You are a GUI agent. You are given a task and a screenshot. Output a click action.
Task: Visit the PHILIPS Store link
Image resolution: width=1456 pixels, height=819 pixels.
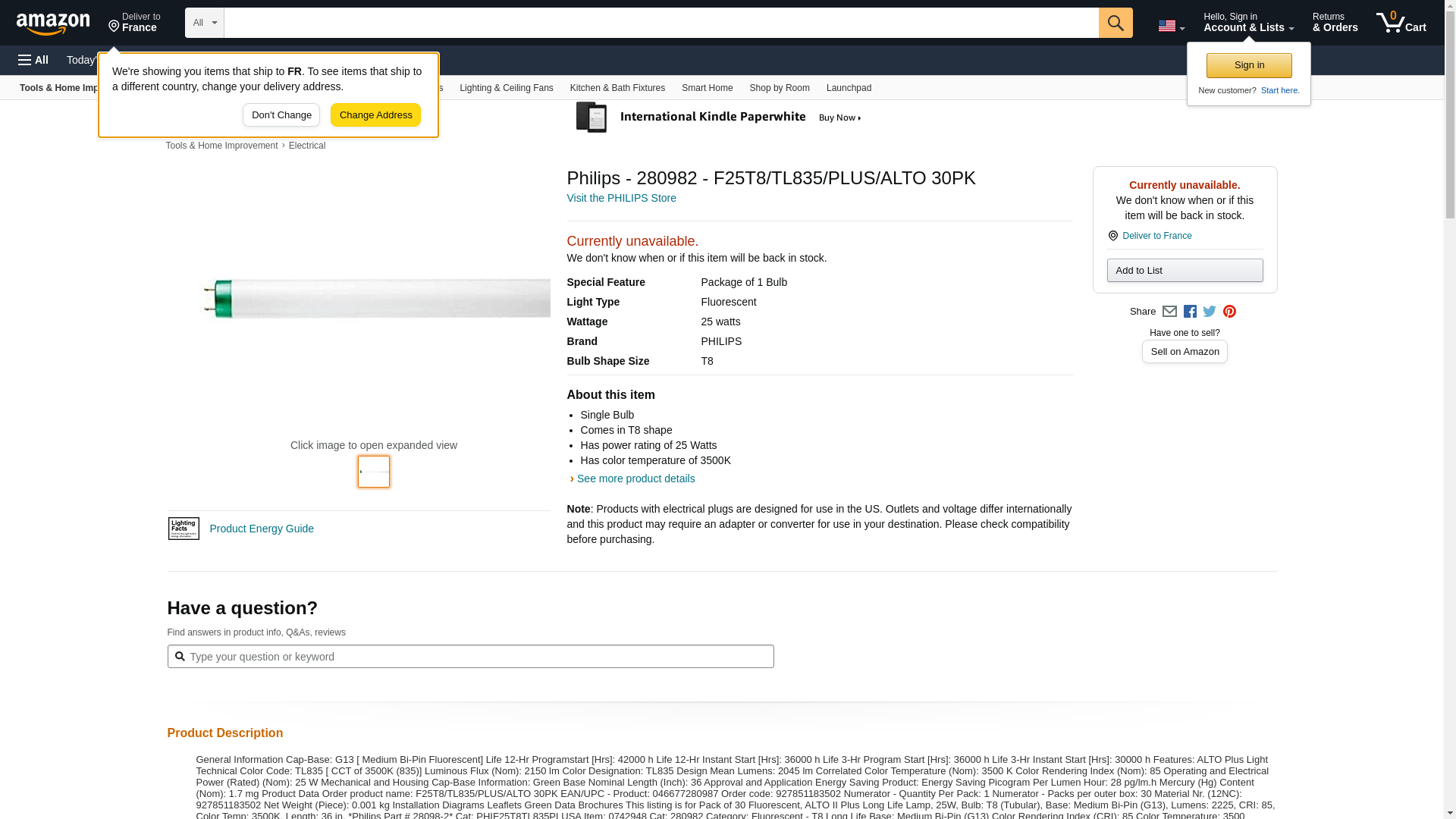621,198
